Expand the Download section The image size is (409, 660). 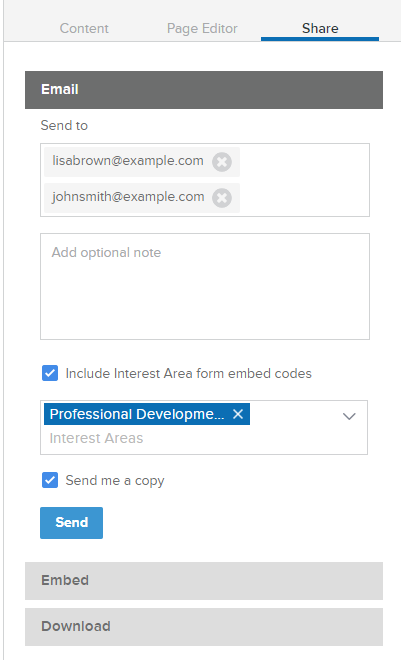(x=204, y=627)
